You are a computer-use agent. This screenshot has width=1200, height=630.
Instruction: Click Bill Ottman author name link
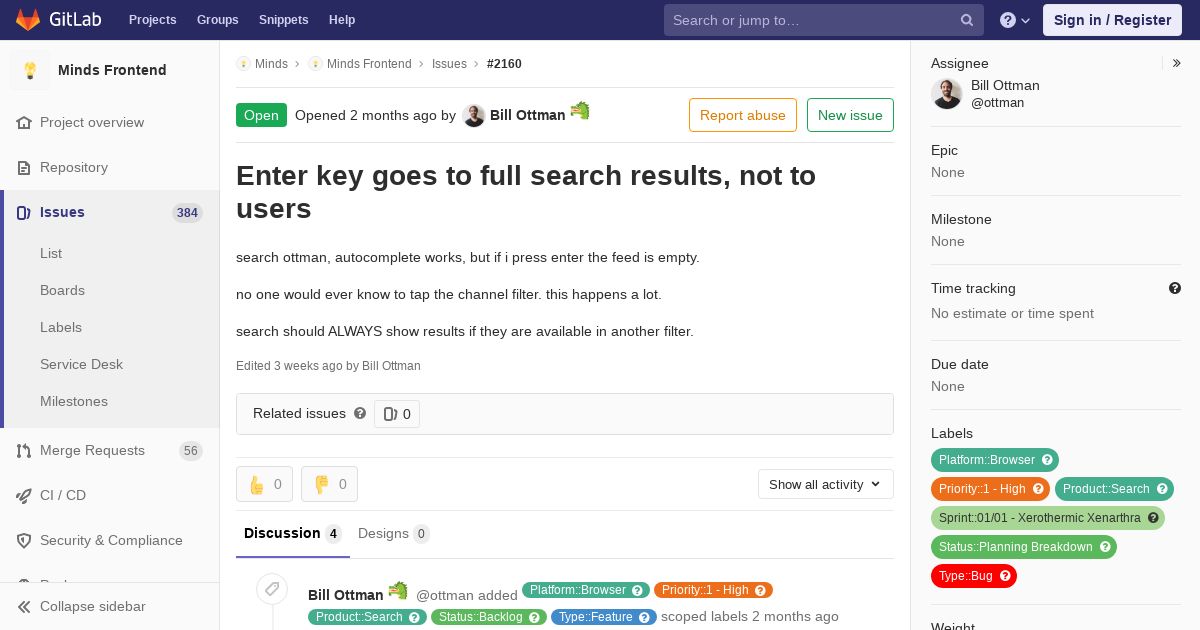[x=527, y=115]
